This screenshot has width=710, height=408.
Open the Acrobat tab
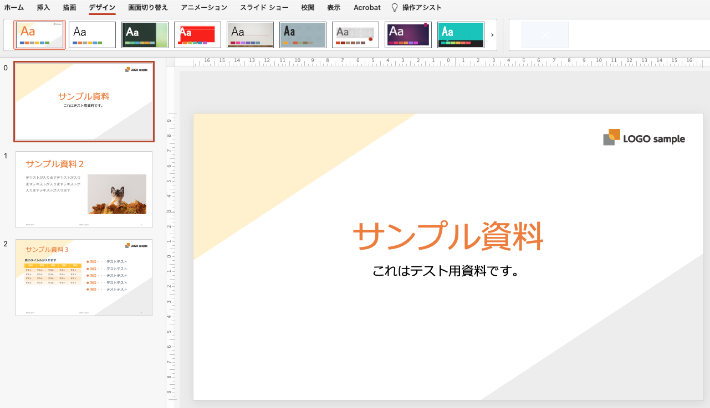click(x=367, y=7)
